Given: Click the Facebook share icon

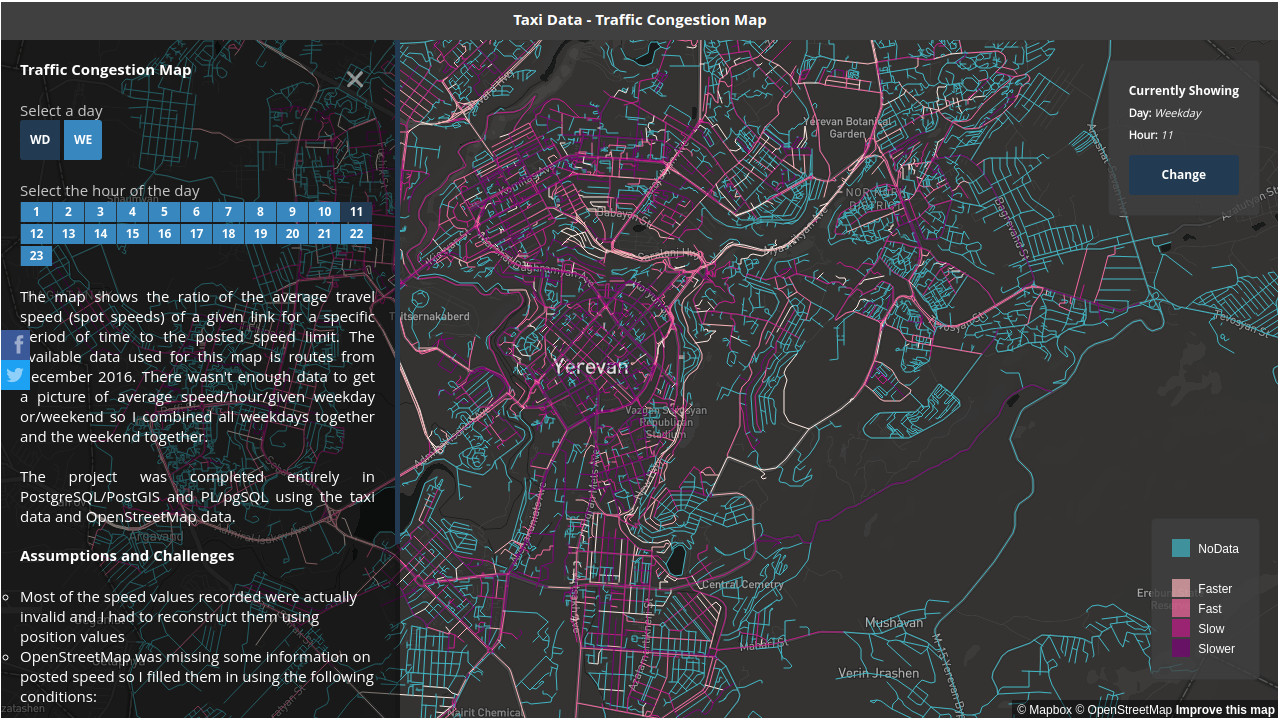Looking at the screenshot, I should 15,345.
